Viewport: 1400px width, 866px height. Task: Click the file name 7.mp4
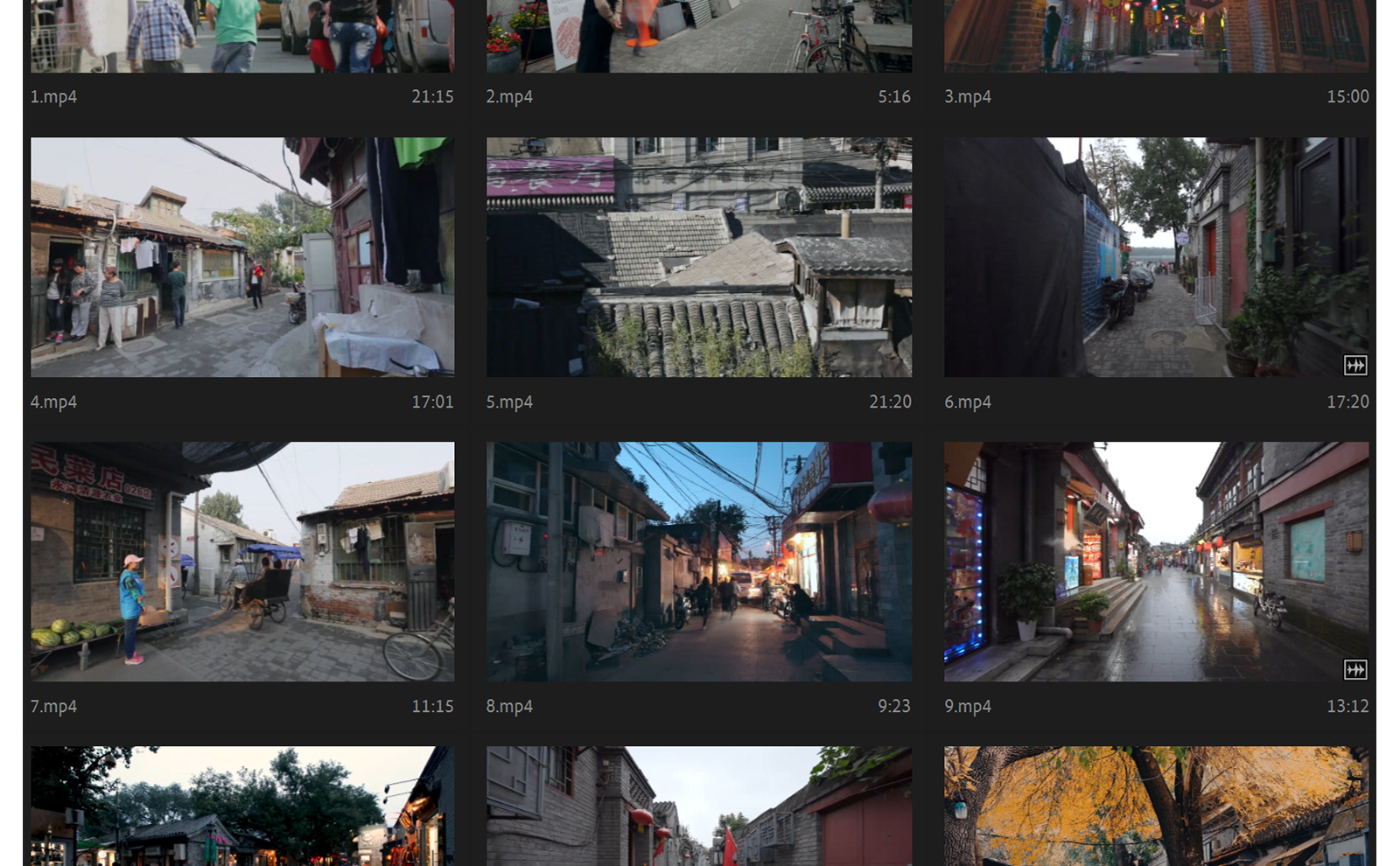click(x=53, y=707)
